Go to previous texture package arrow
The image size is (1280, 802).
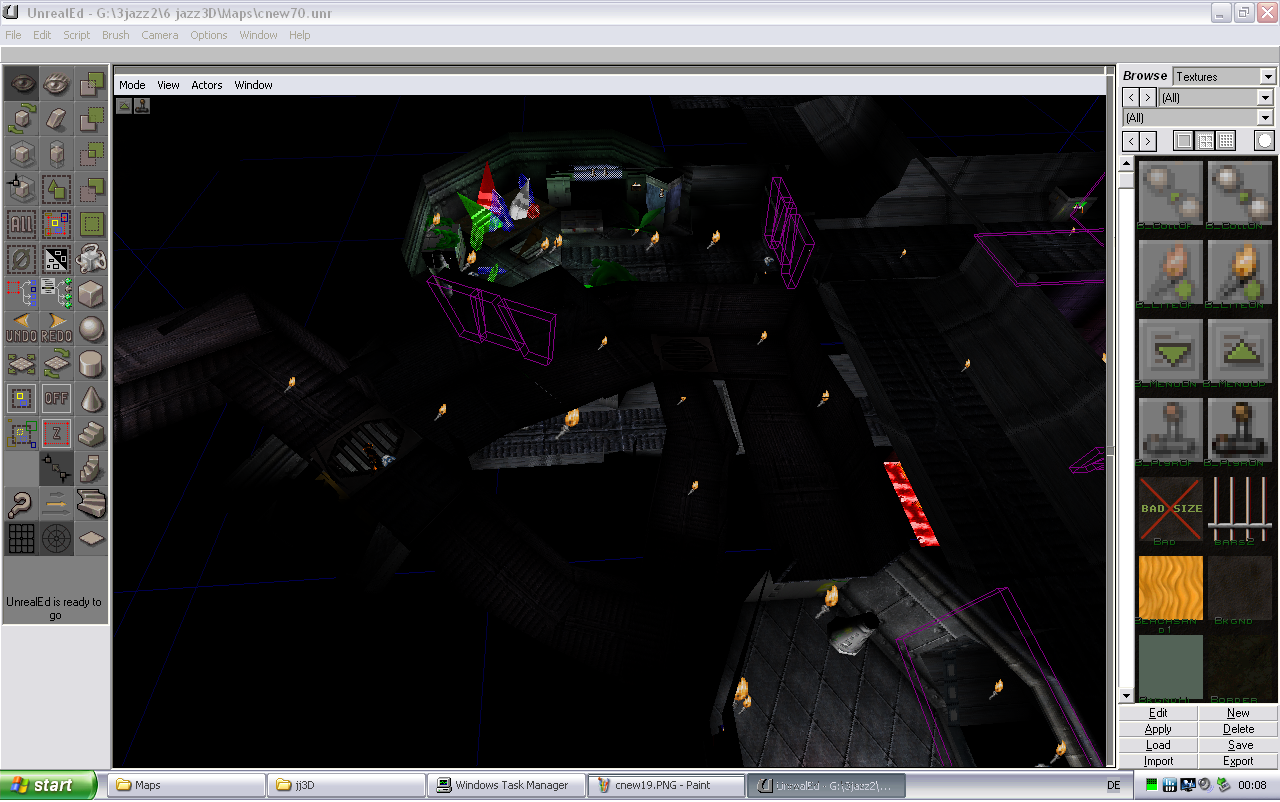(1131, 98)
